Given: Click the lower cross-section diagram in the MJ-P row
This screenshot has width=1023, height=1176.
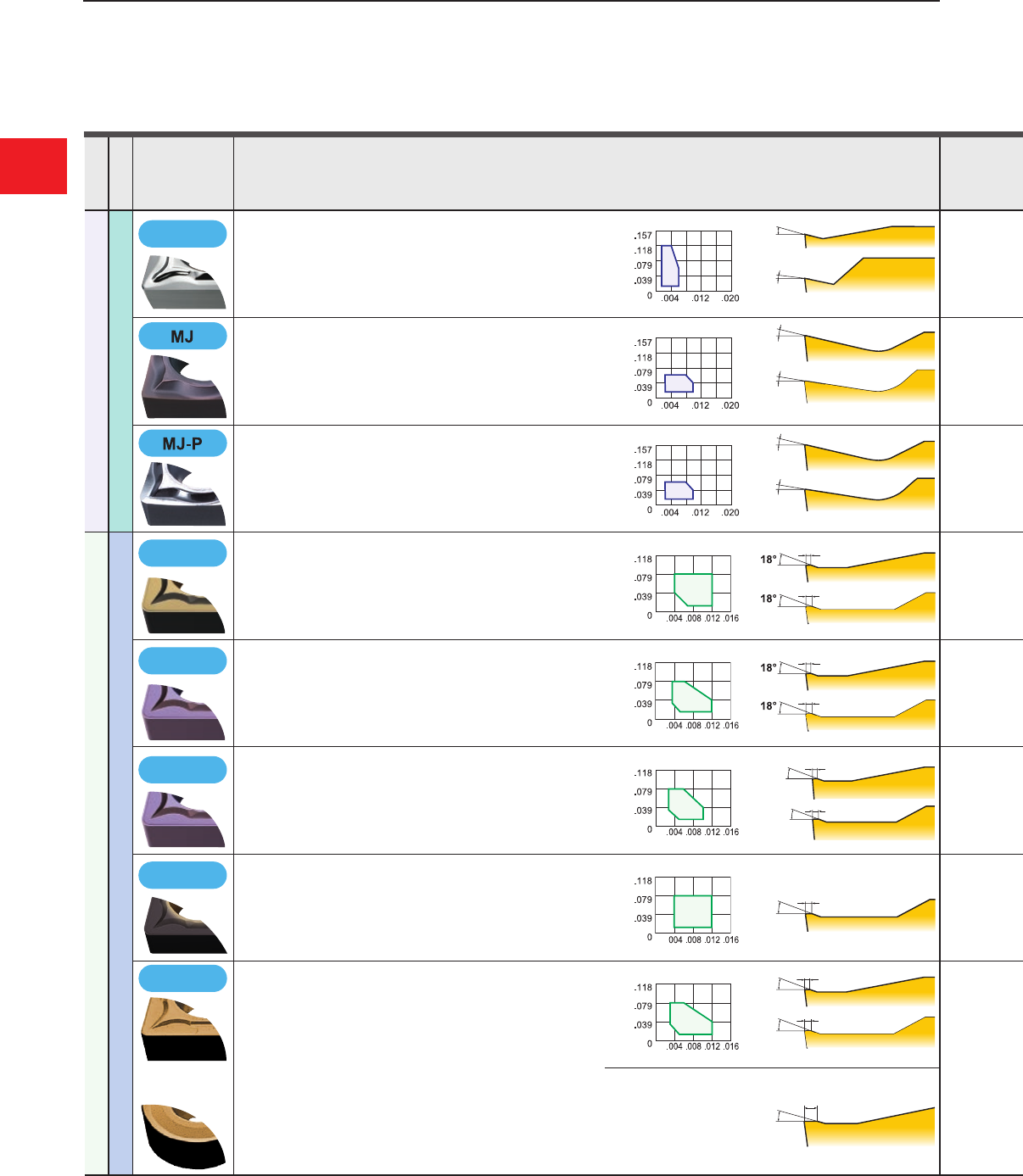Looking at the screenshot, I should 857,495.
